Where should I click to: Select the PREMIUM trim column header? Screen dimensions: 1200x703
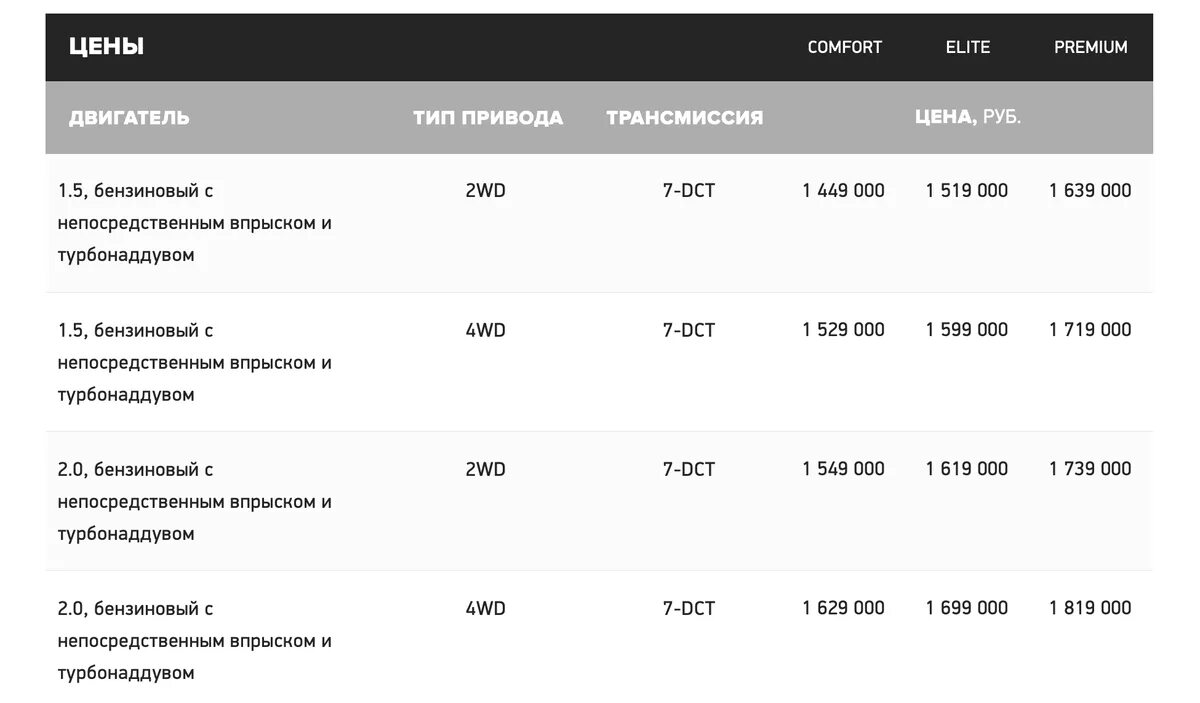click(1091, 47)
